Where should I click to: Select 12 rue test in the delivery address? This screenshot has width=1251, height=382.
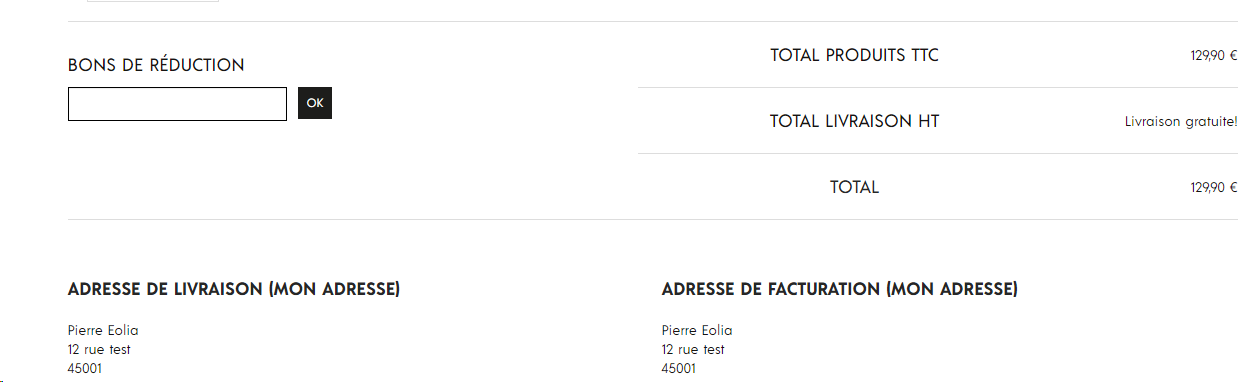pyautogui.click(x=99, y=350)
